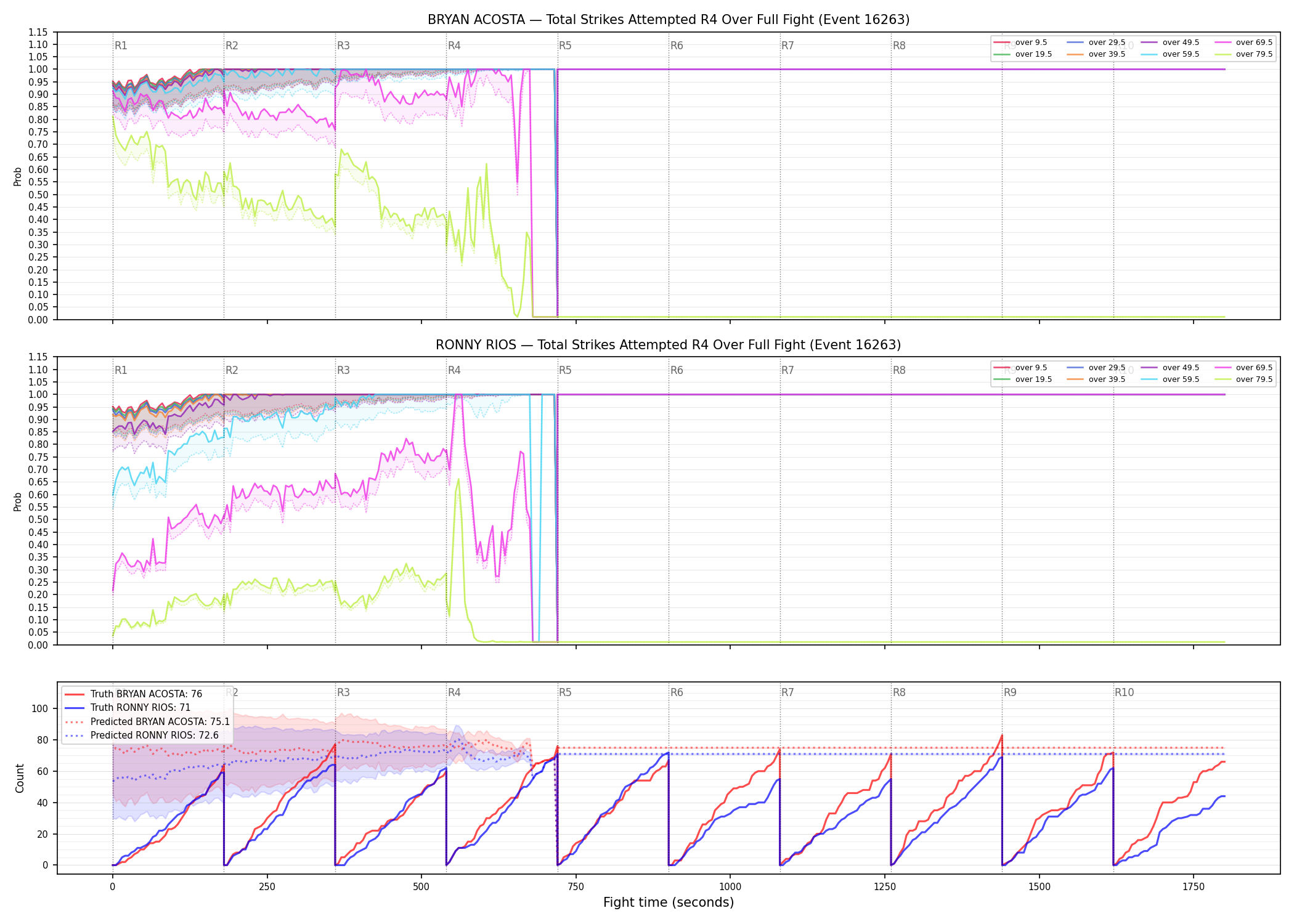Click the 'Truth RONNY RIOS: 71' legend entry

(x=128, y=708)
